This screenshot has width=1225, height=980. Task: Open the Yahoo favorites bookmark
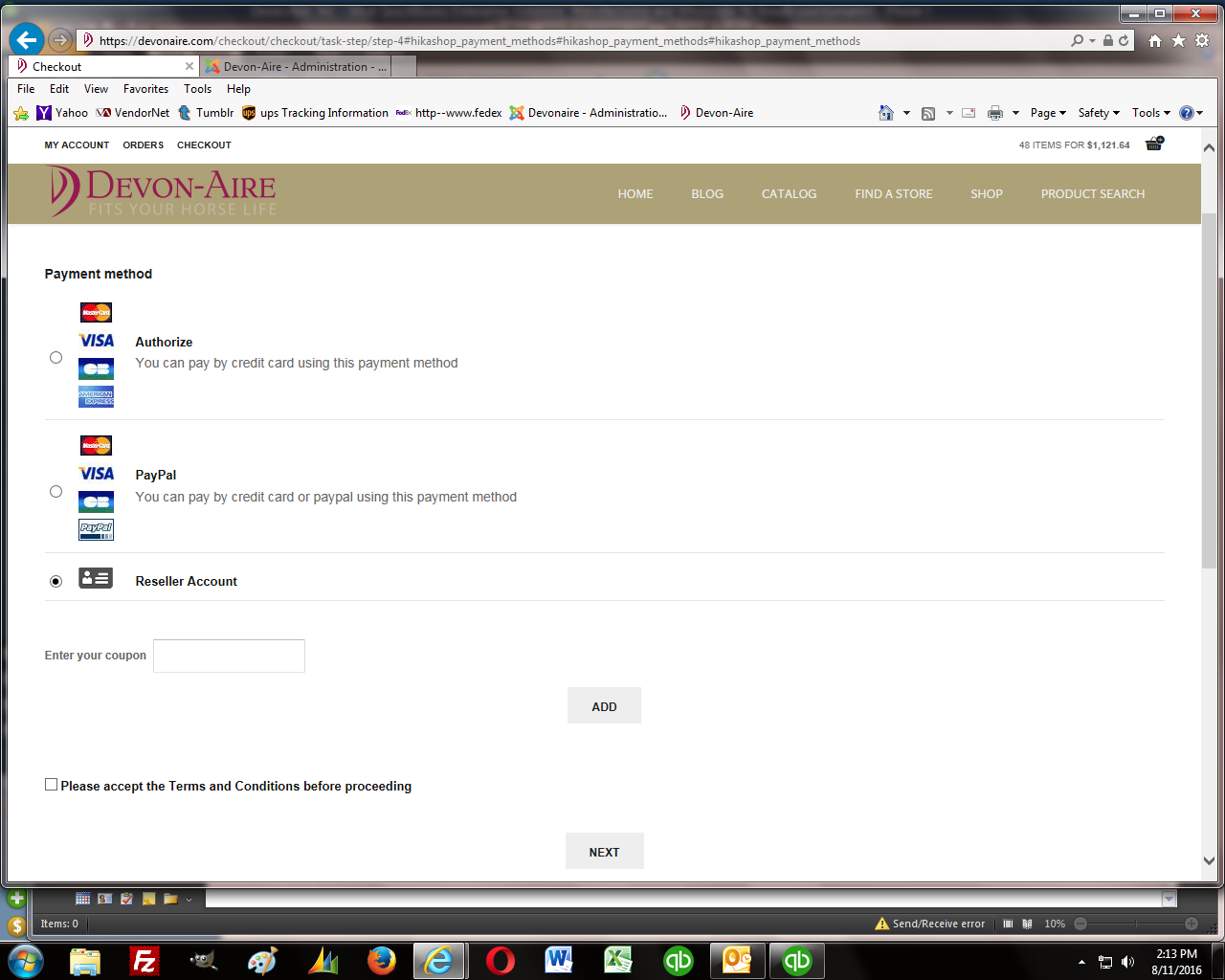(x=62, y=113)
